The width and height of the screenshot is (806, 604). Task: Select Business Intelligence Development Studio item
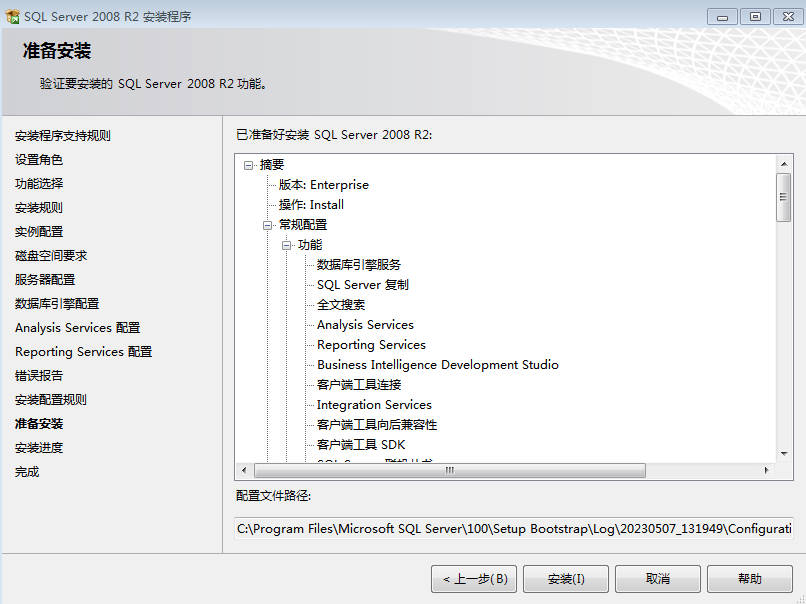437,365
